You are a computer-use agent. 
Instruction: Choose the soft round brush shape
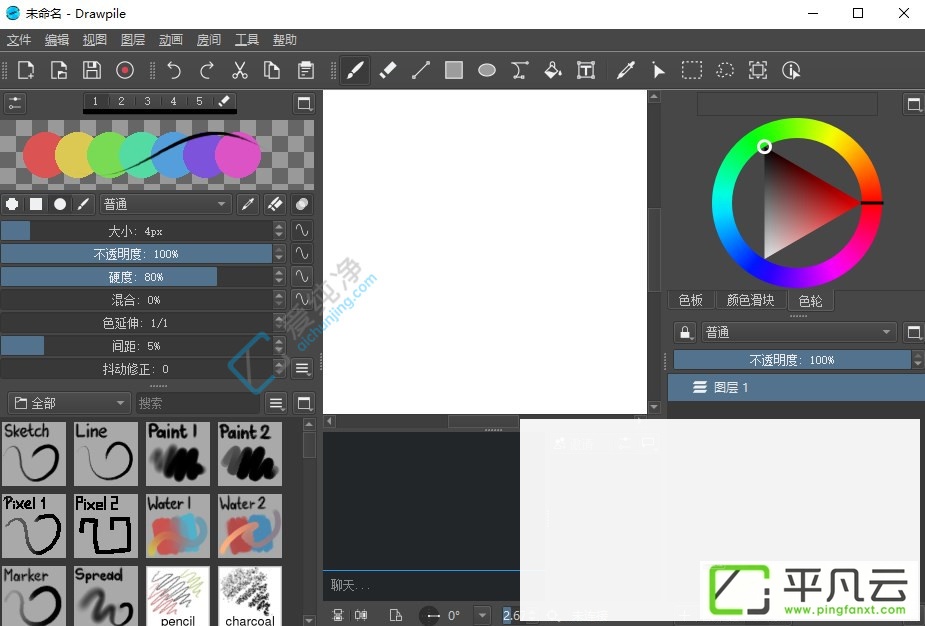(x=60, y=204)
